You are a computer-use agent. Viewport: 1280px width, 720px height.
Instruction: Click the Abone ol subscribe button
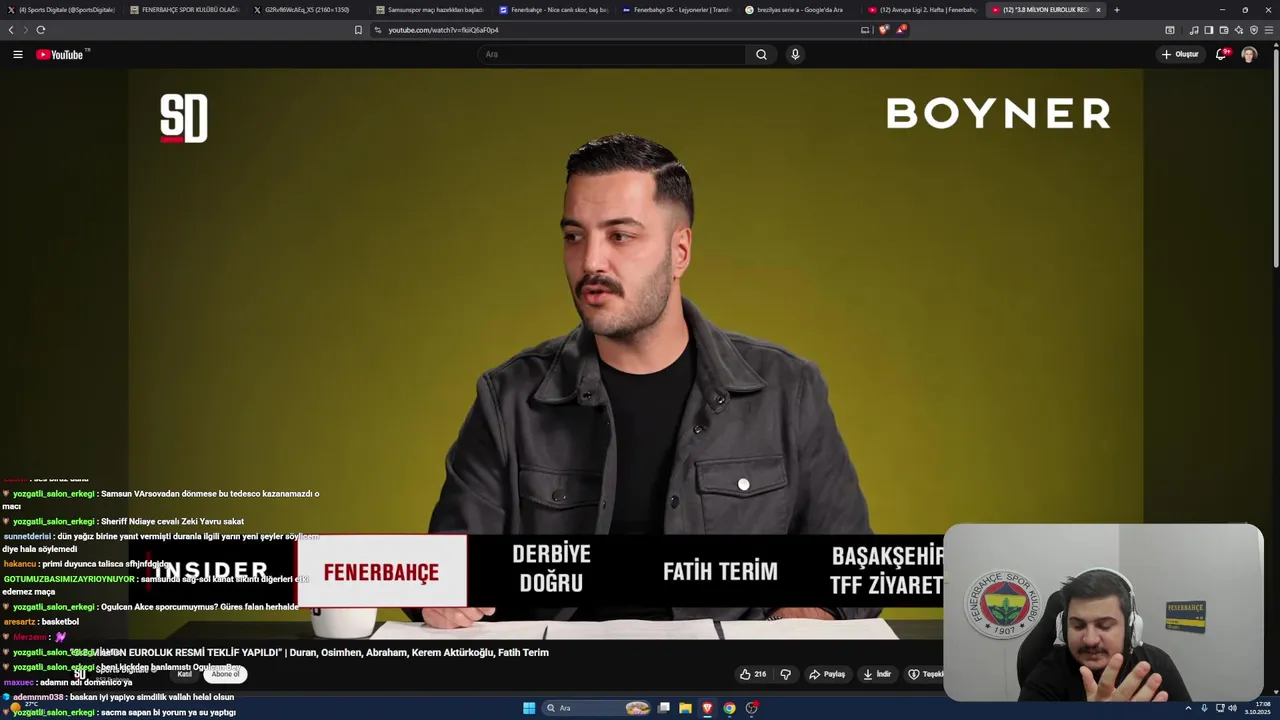point(225,674)
